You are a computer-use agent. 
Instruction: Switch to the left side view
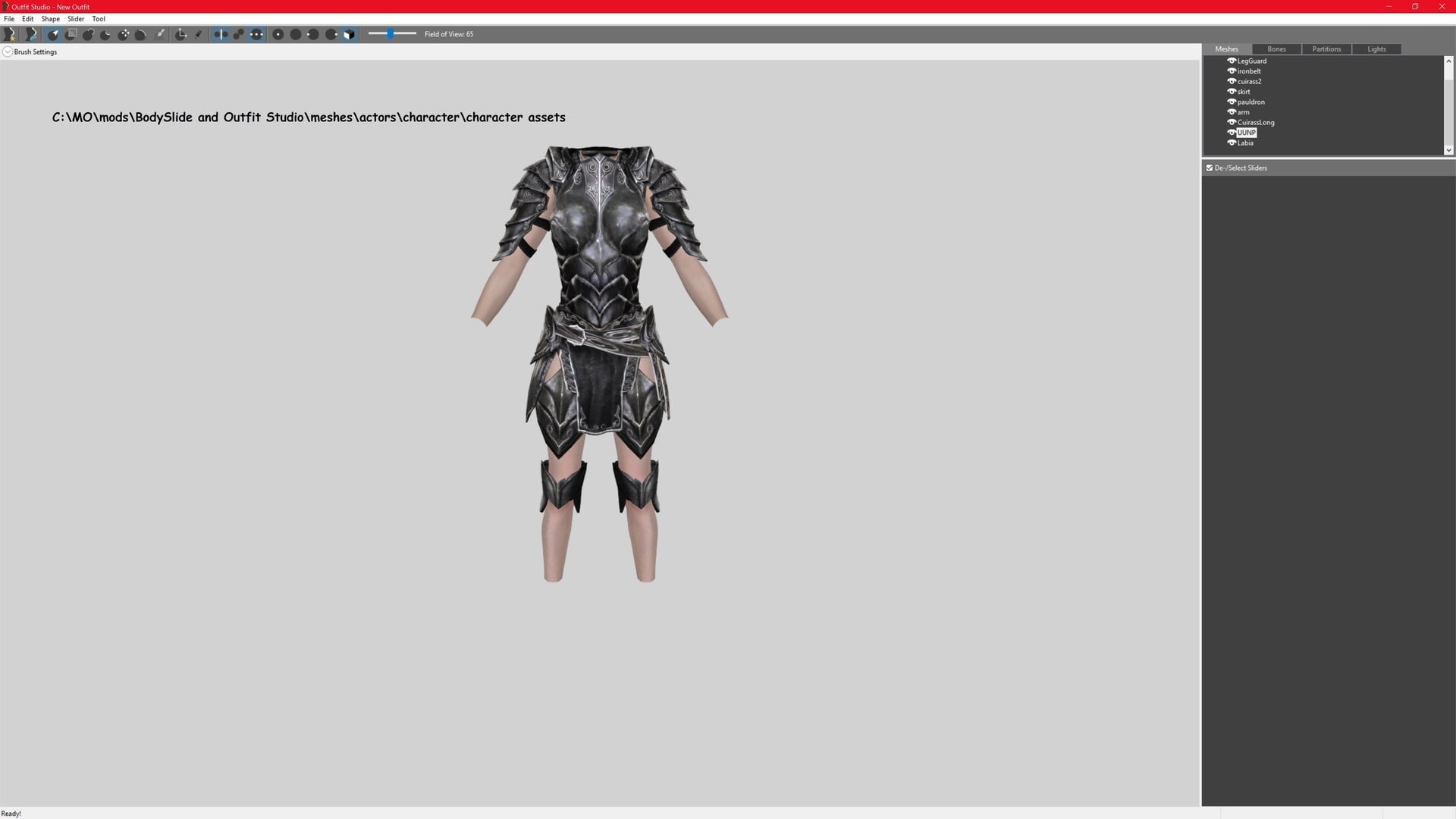click(313, 34)
